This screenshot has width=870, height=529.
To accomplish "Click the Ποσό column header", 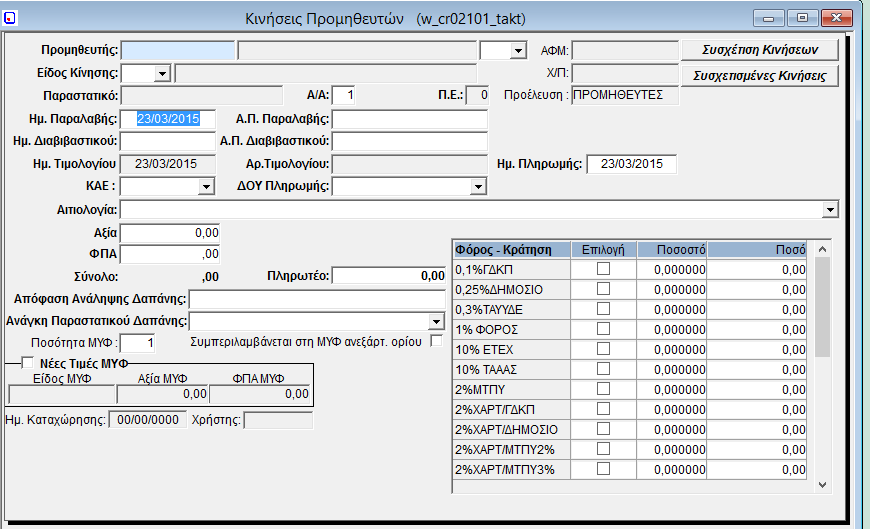I will pyautogui.click(x=757, y=250).
